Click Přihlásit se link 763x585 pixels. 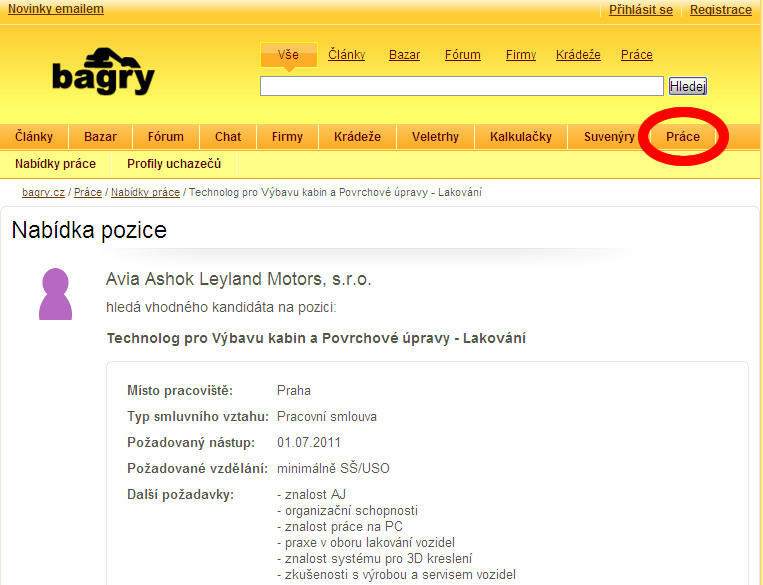pos(641,10)
